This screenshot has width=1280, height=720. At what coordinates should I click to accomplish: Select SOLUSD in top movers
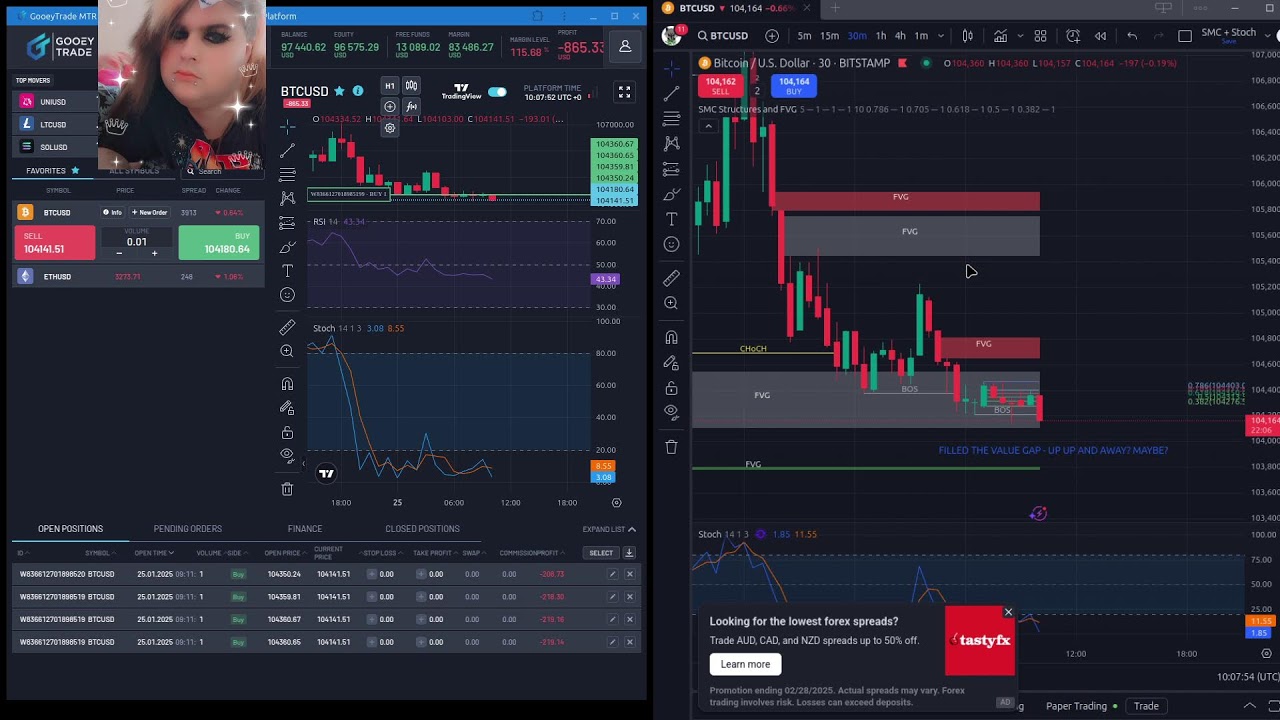click(54, 147)
